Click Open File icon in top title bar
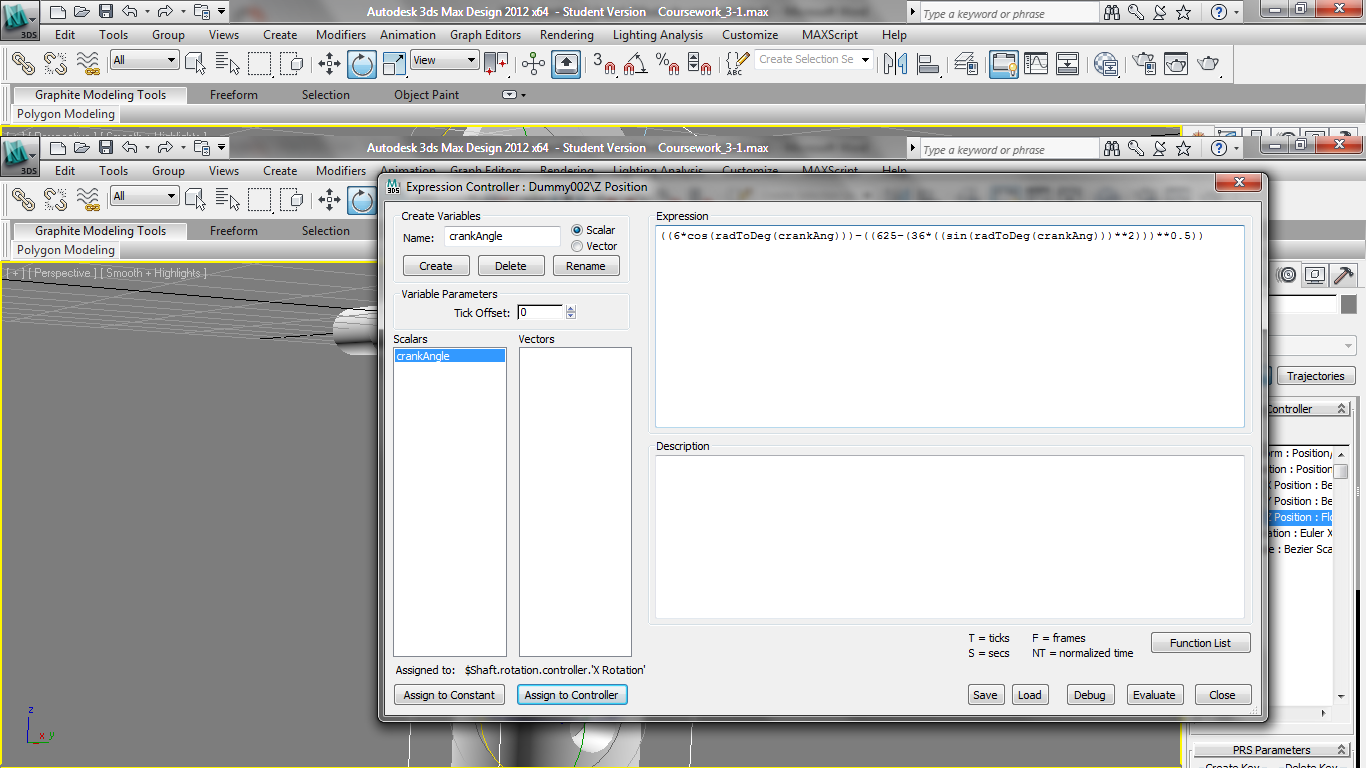1366x768 pixels. (x=81, y=12)
